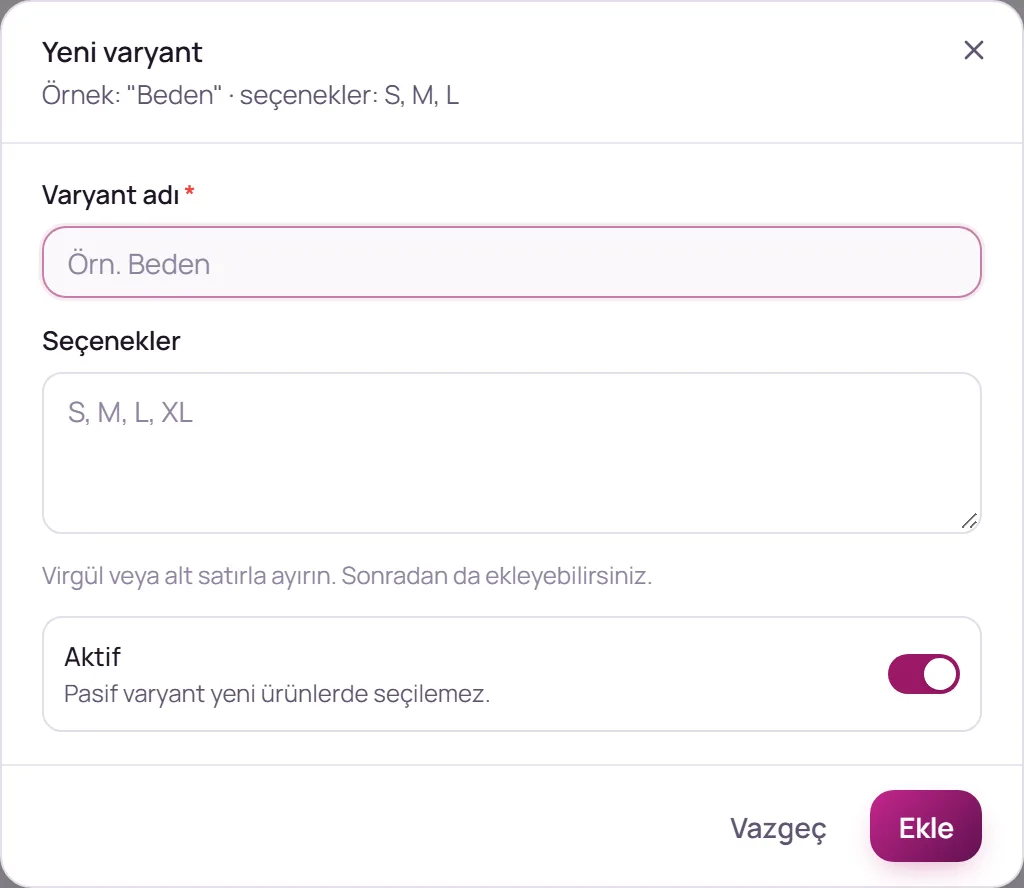Viewport: 1024px width, 888px height.
Task: Click the "Yeni varyant" dialog title
Action: [122, 52]
